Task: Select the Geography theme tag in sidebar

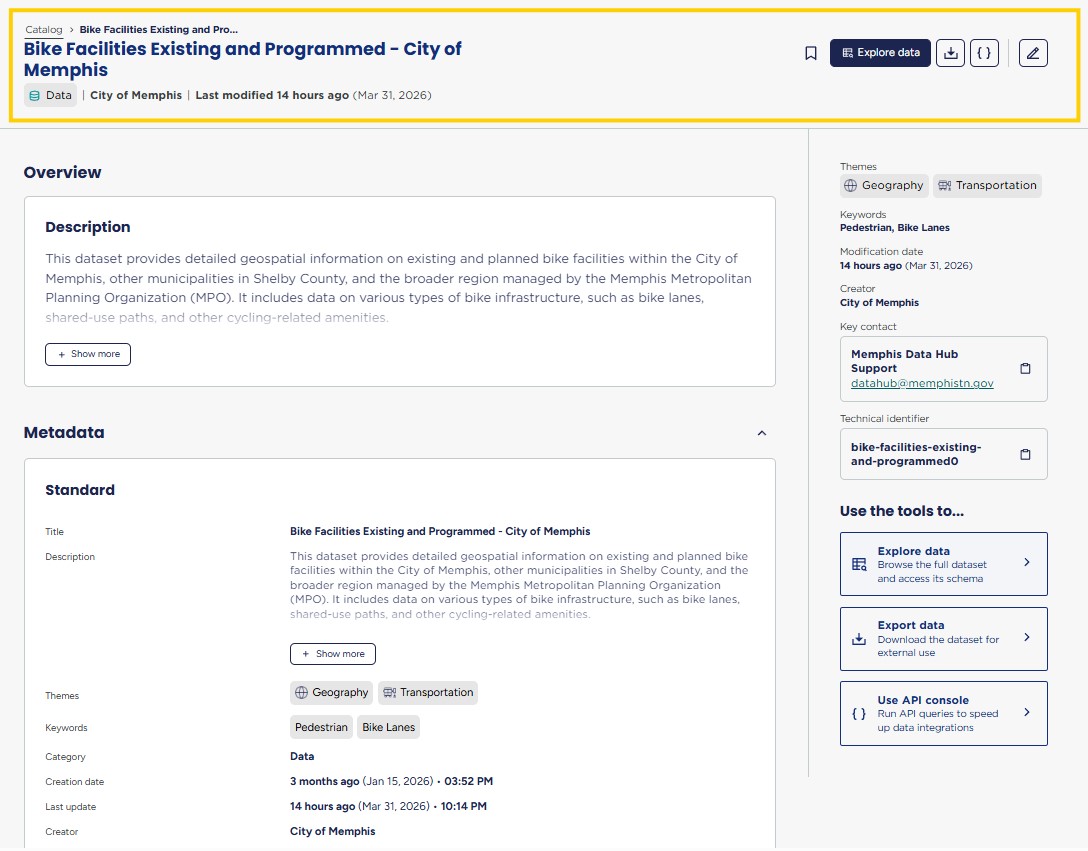Action: point(884,186)
